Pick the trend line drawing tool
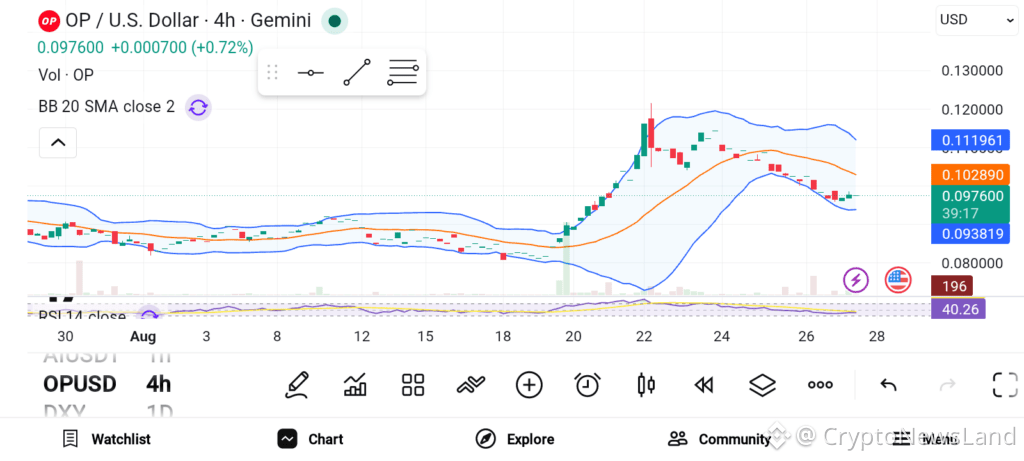Screen dimensions: 1024x461 357,72
